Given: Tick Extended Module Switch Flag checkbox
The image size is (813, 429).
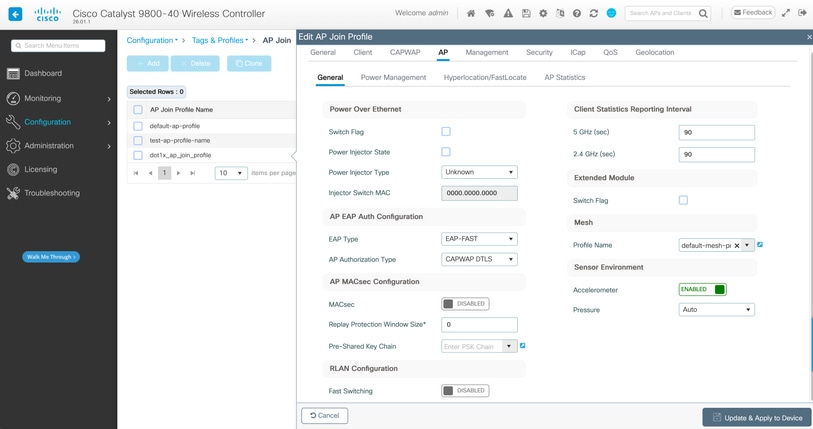Looking at the screenshot, I should 683,200.
